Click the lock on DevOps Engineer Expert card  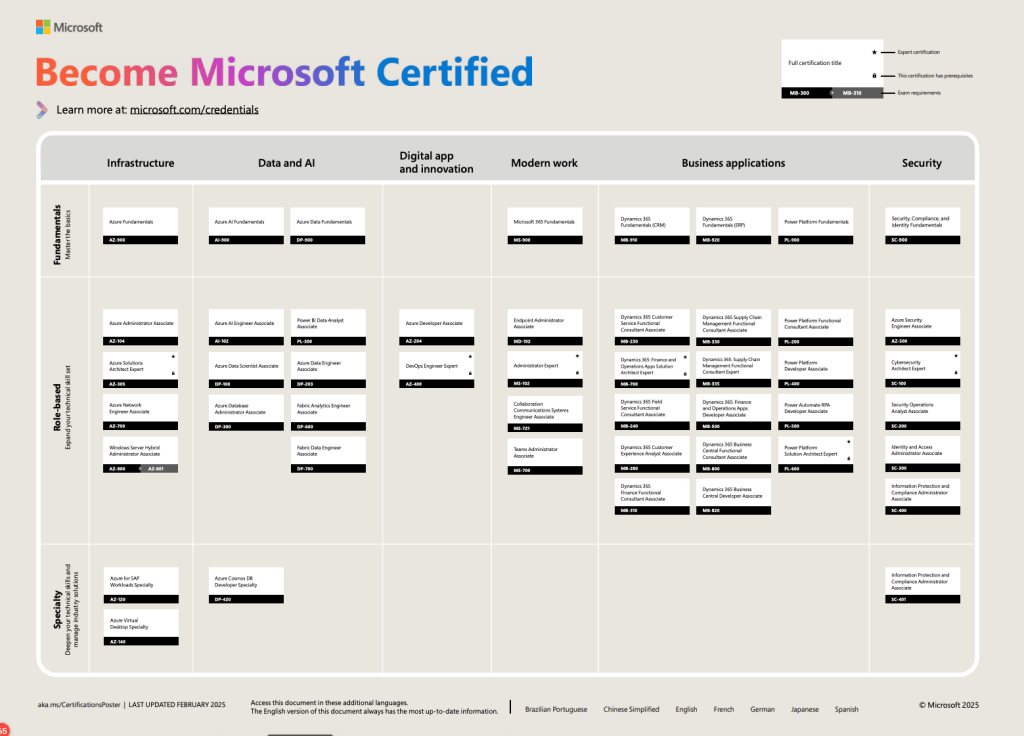click(x=470, y=373)
